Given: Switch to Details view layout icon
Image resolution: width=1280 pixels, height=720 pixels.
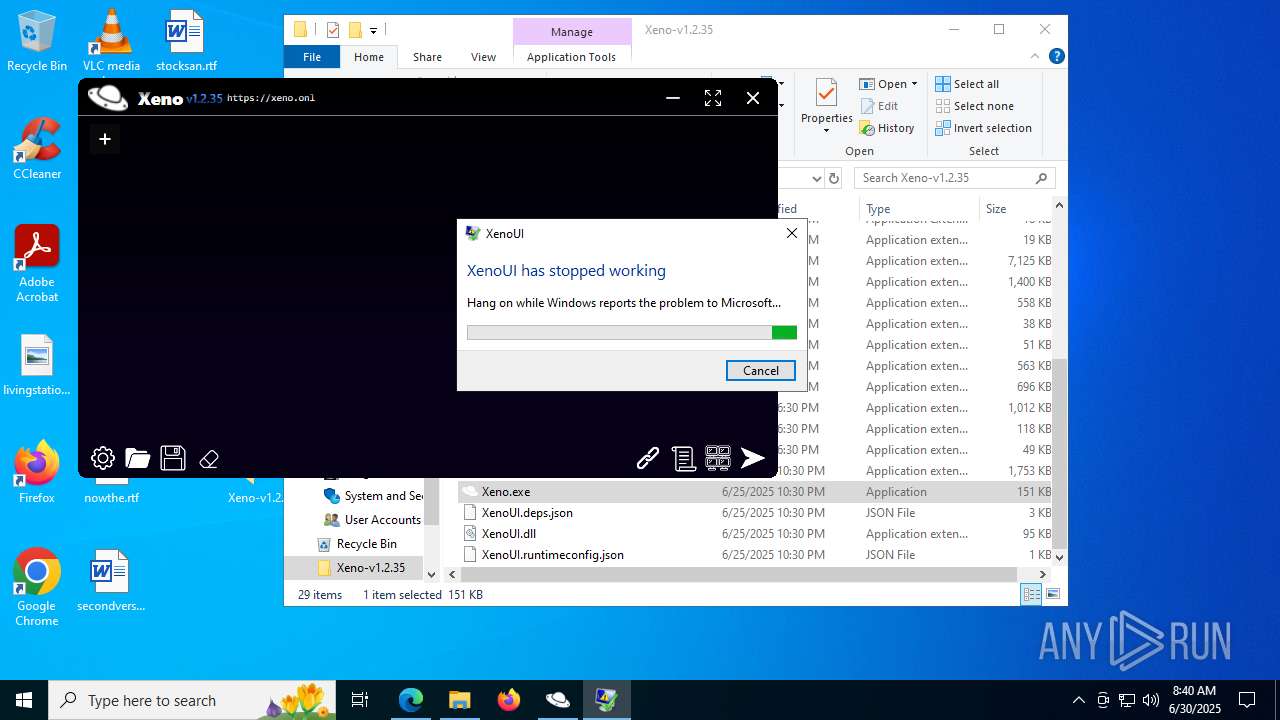Looking at the screenshot, I should (1031, 595).
